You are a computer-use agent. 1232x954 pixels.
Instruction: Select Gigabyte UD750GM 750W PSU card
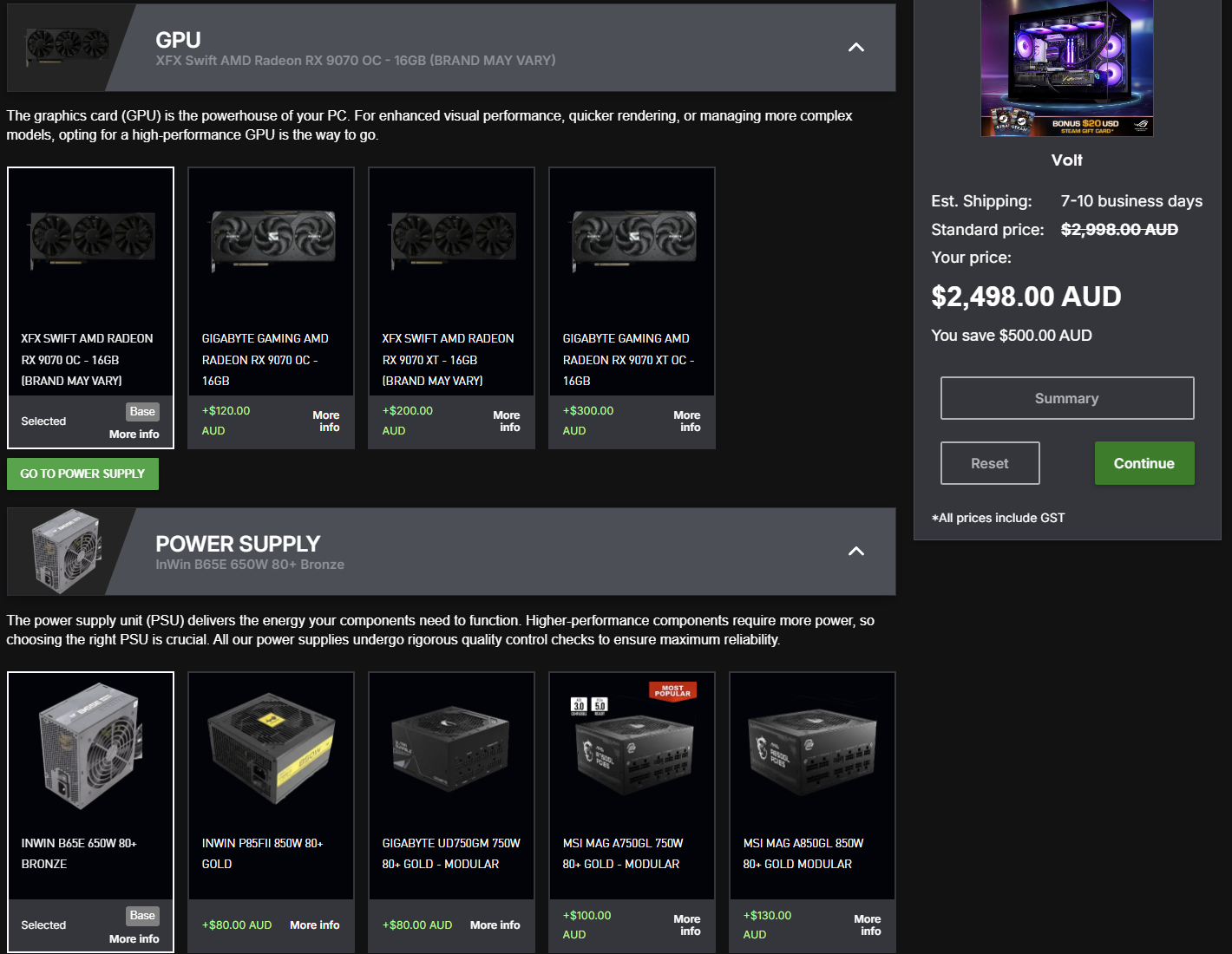[x=451, y=812]
